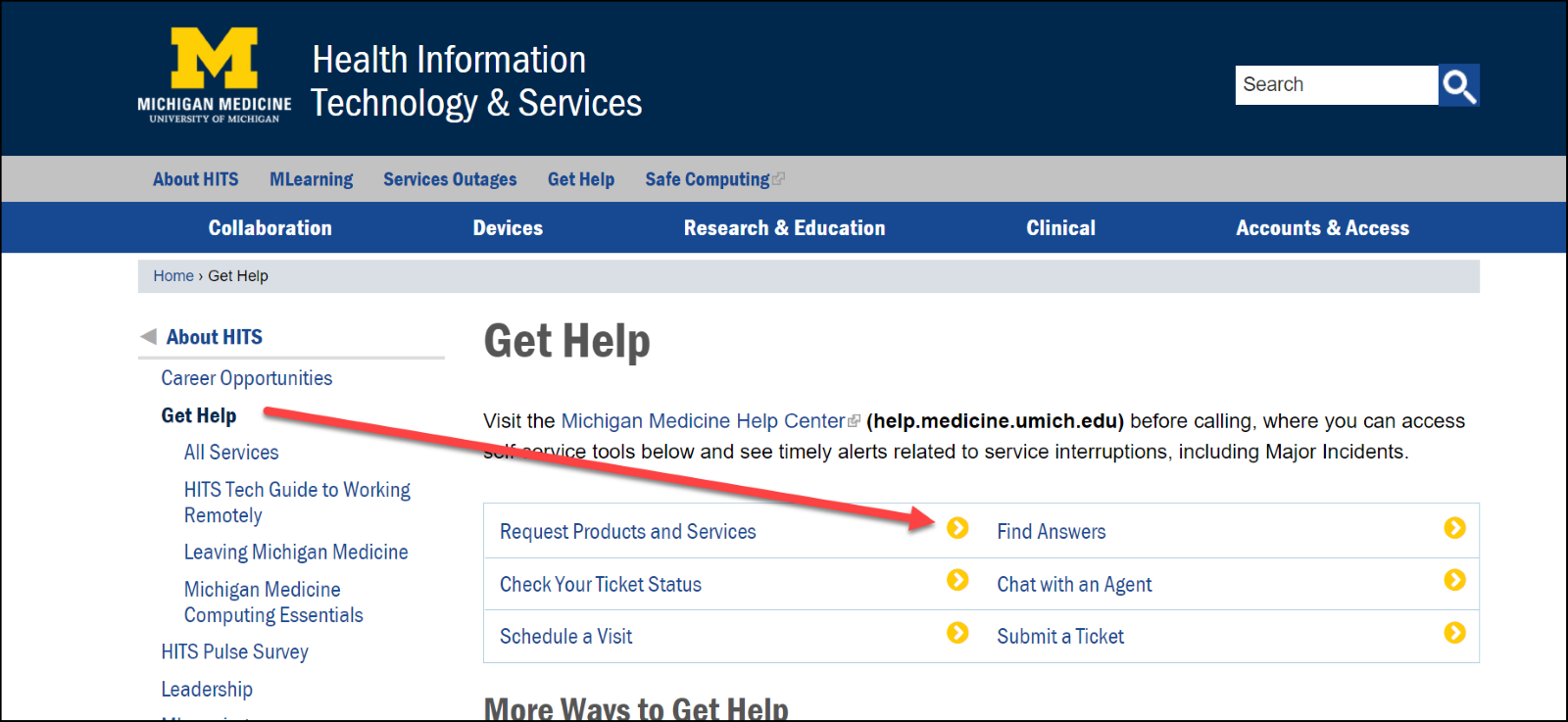Click into the Search text field
1568x722 pixels.
tap(1336, 85)
